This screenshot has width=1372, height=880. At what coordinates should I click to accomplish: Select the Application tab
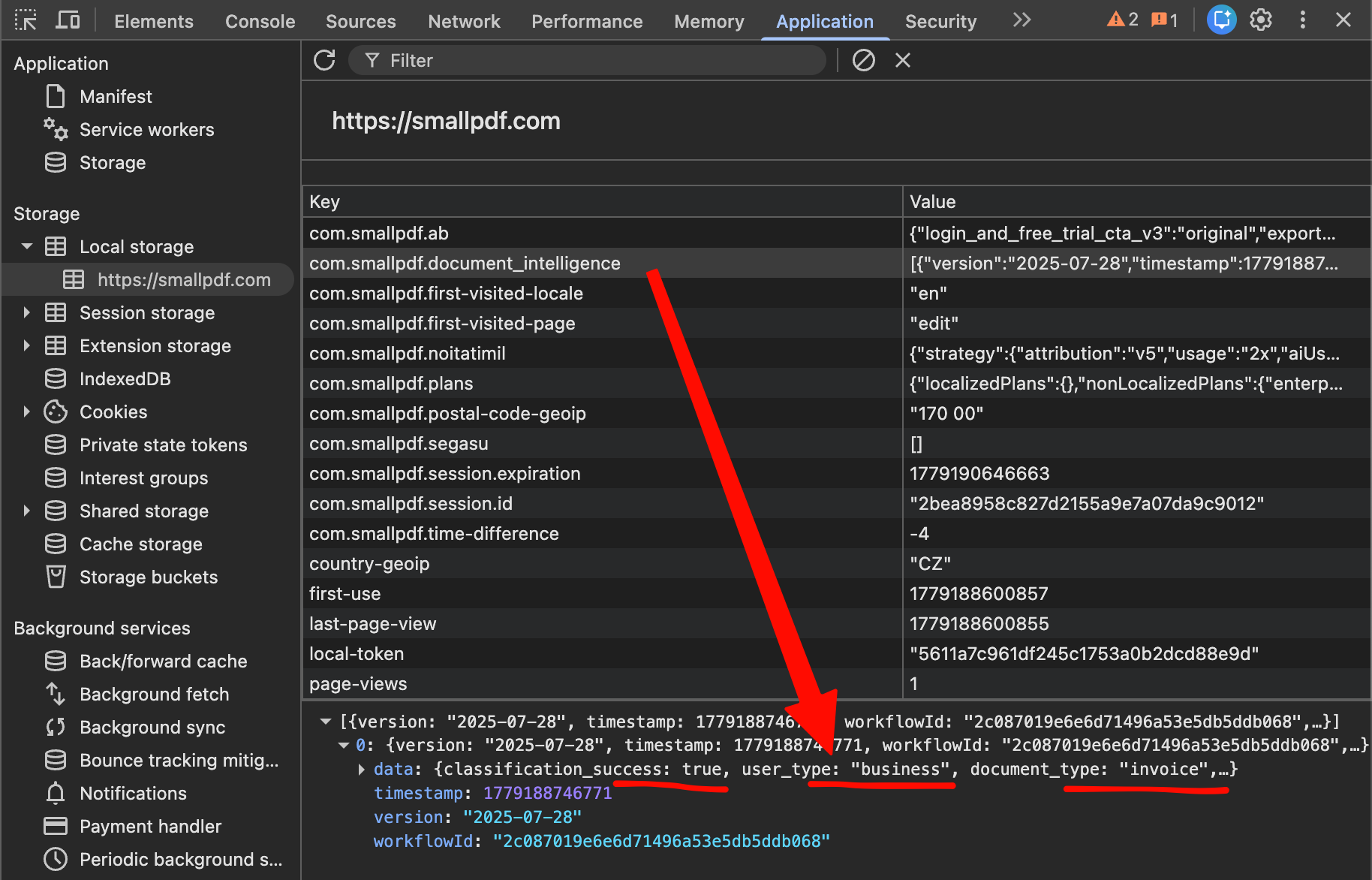825,21
